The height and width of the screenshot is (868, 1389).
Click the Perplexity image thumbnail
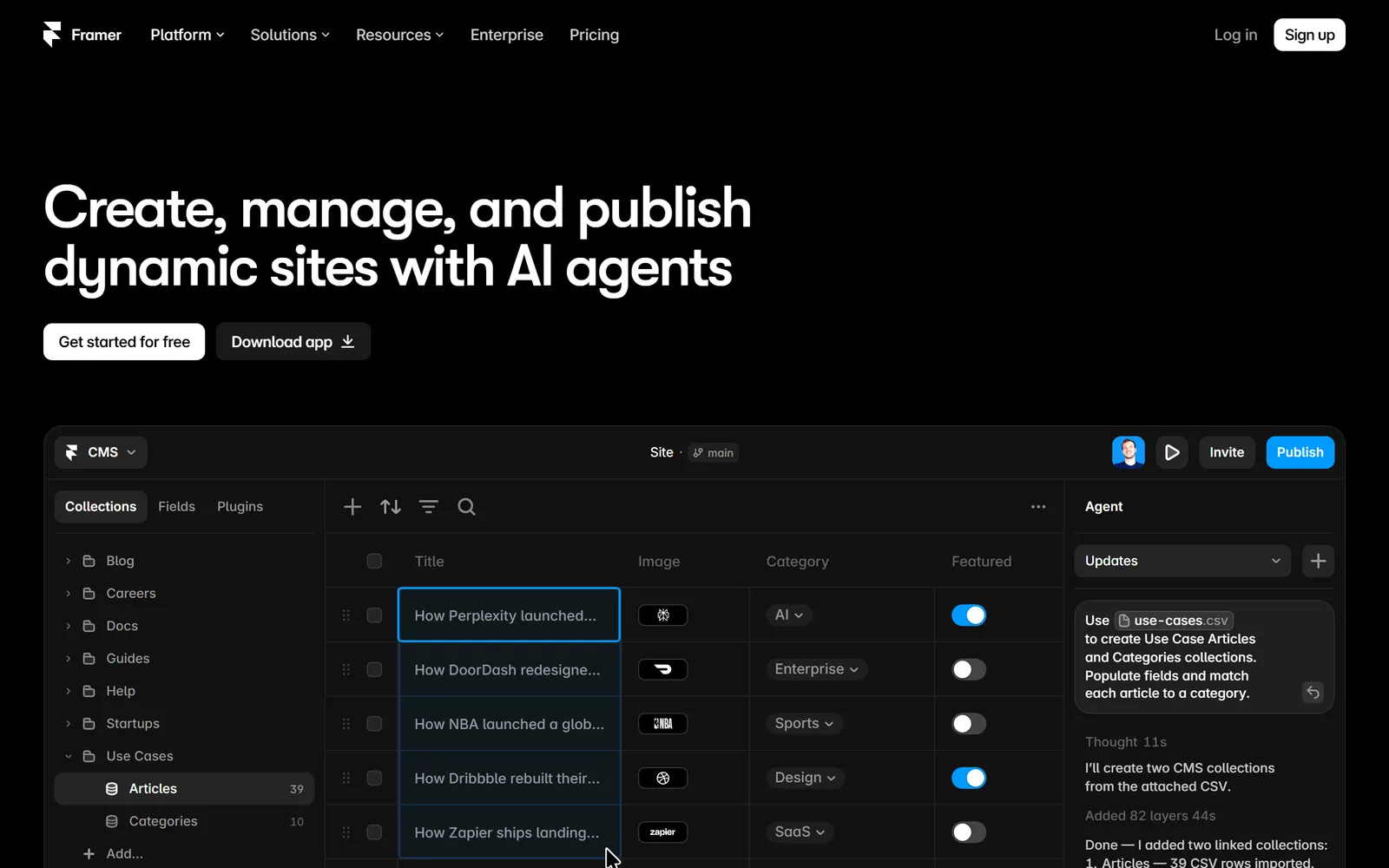coord(663,615)
